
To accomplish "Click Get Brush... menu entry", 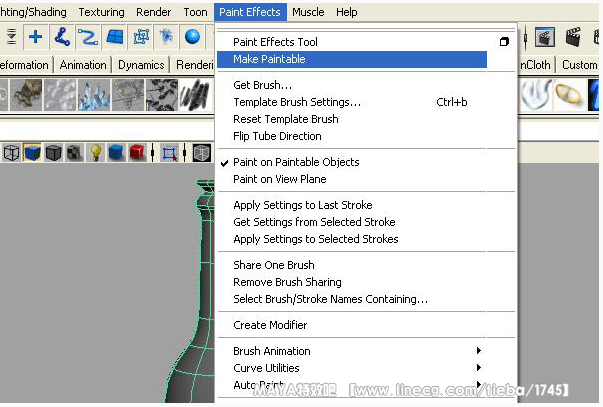I will coord(262,85).
